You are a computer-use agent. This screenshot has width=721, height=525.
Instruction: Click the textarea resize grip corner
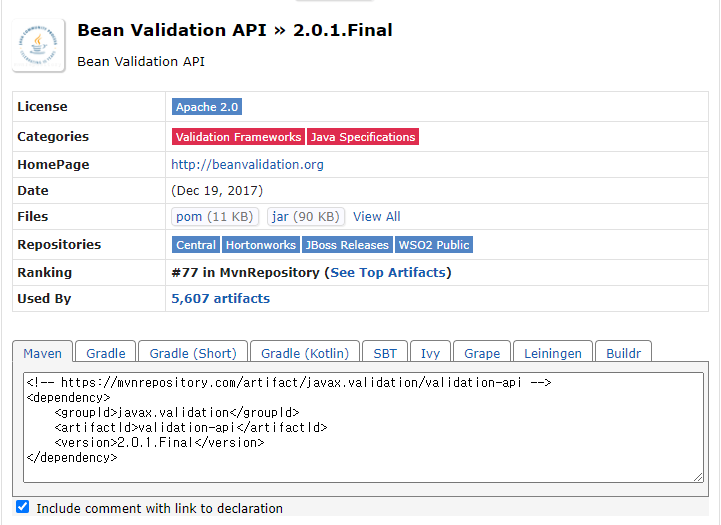pyautogui.click(x=698, y=477)
